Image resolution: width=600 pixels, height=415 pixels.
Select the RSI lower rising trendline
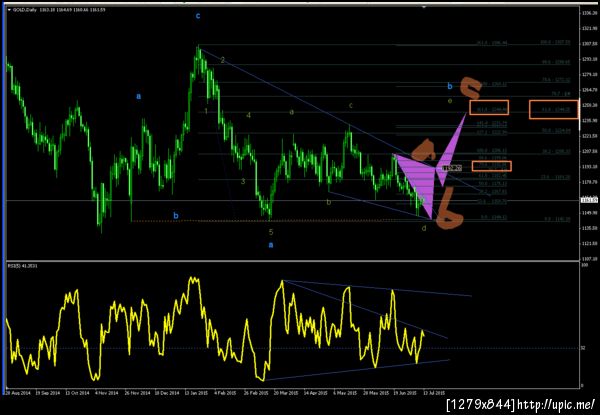pyautogui.click(x=356, y=370)
